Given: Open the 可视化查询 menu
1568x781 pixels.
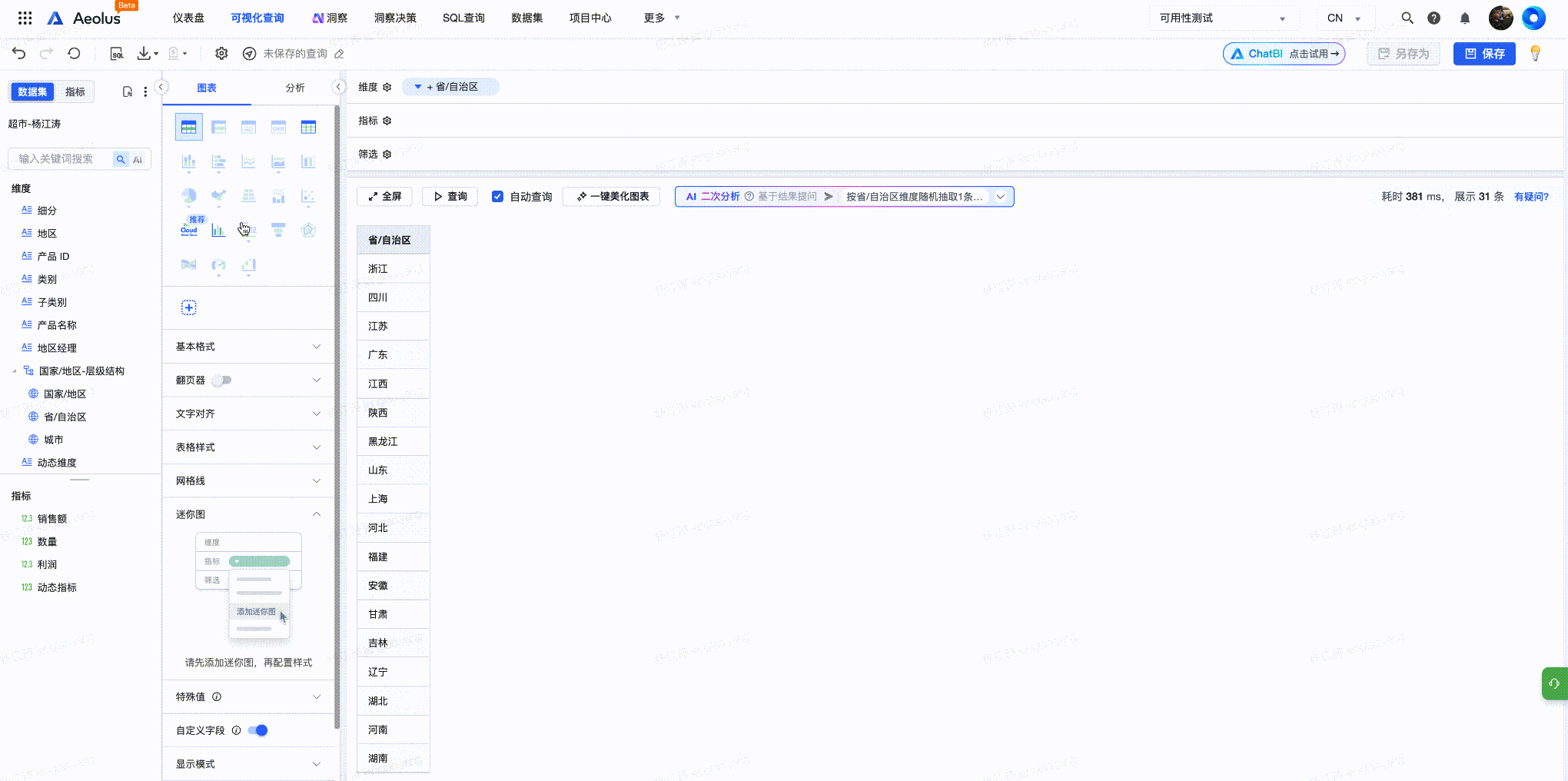Looking at the screenshot, I should tap(257, 18).
